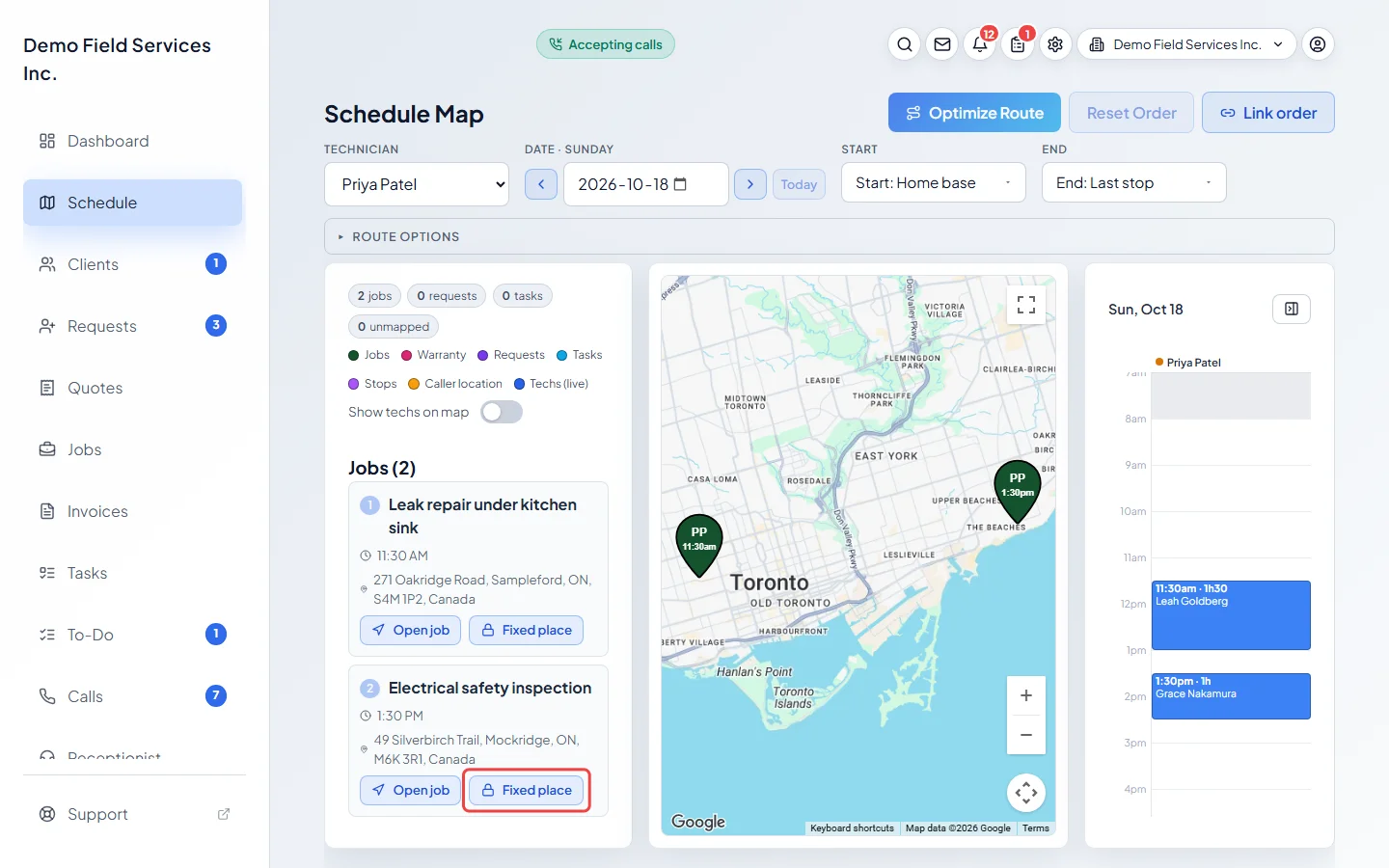Open notifications bell with 12 badge

click(980, 44)
